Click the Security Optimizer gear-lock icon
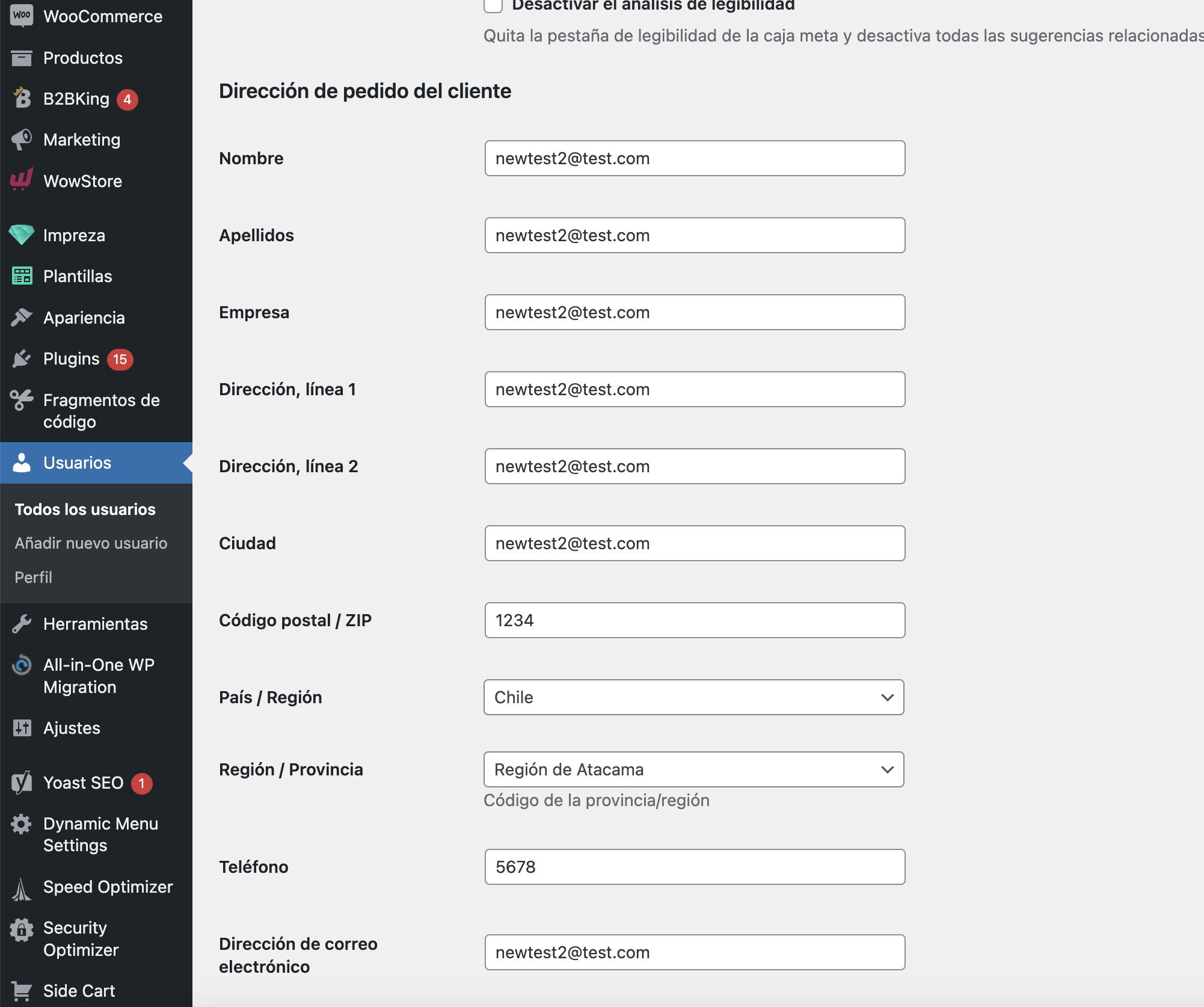 [x=22, y=930]
